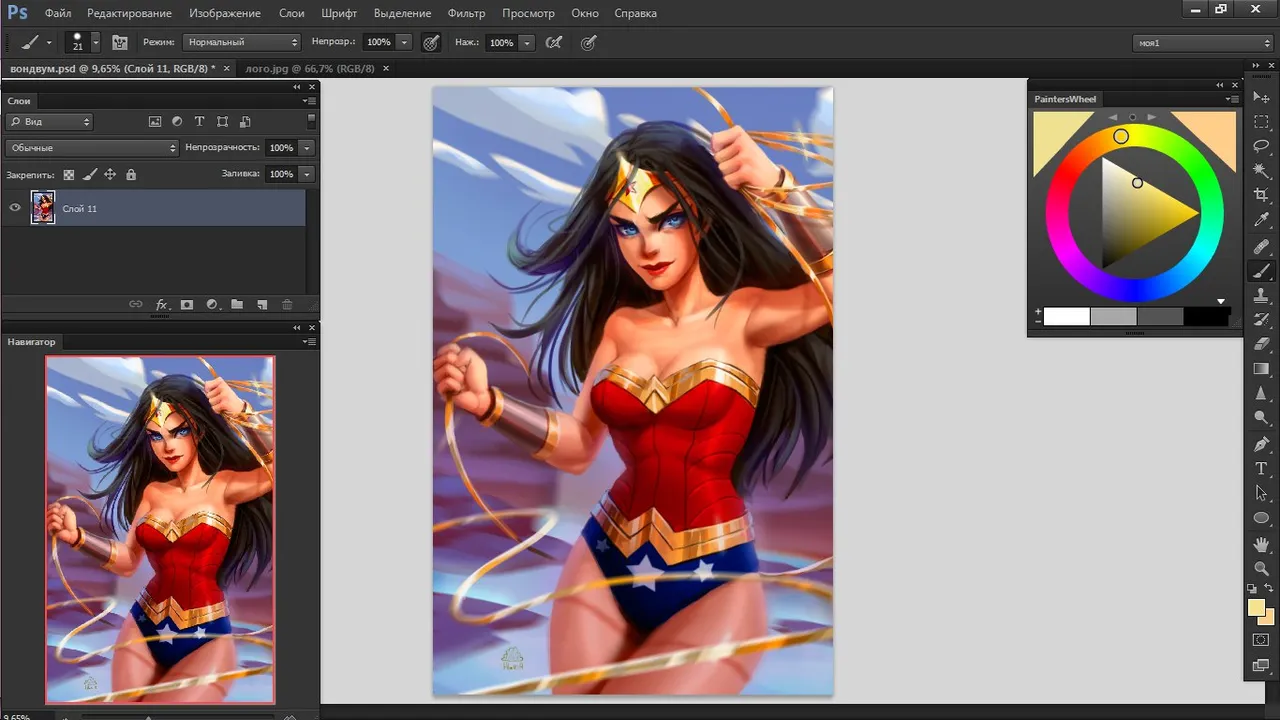Open layer Заливка dropdown arrow
The width and height of the screenshot is (1280, 720).
[x=306, y=174]
